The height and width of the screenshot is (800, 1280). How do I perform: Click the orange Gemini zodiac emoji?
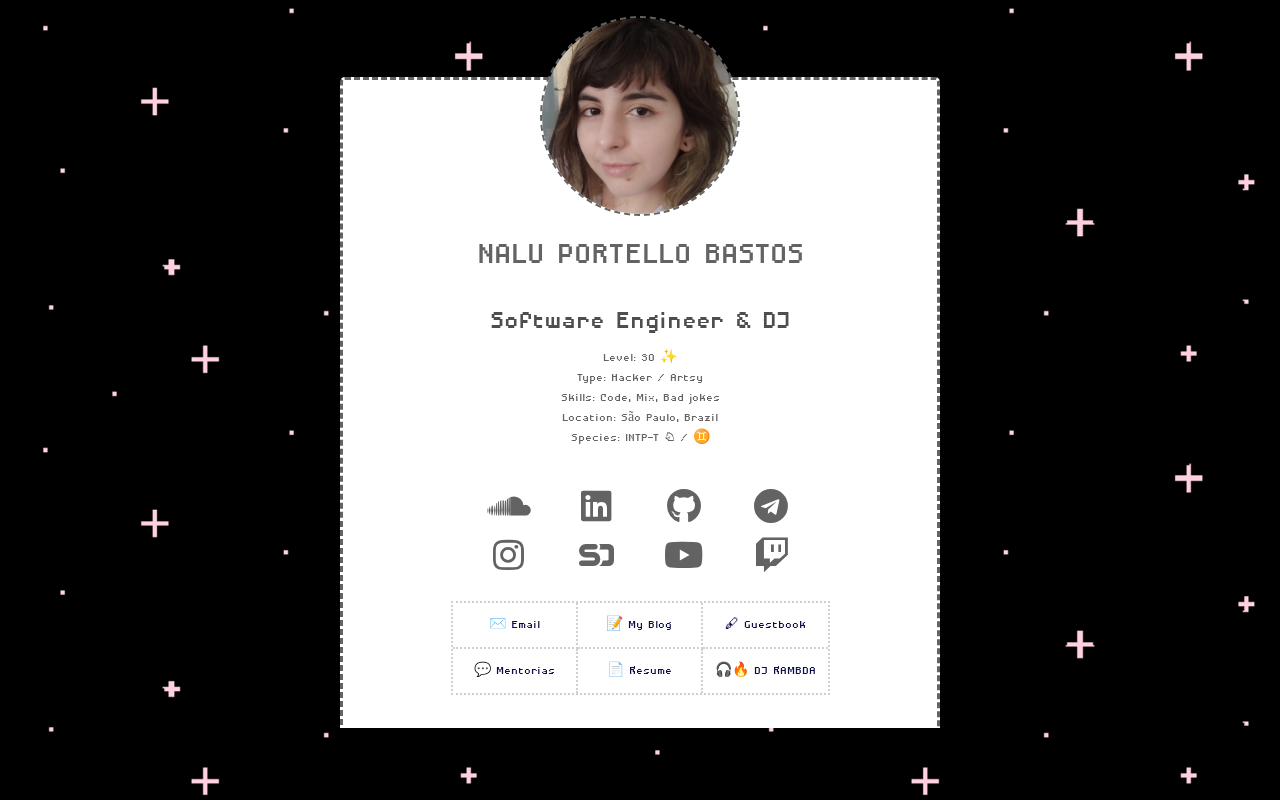point(702,437)
